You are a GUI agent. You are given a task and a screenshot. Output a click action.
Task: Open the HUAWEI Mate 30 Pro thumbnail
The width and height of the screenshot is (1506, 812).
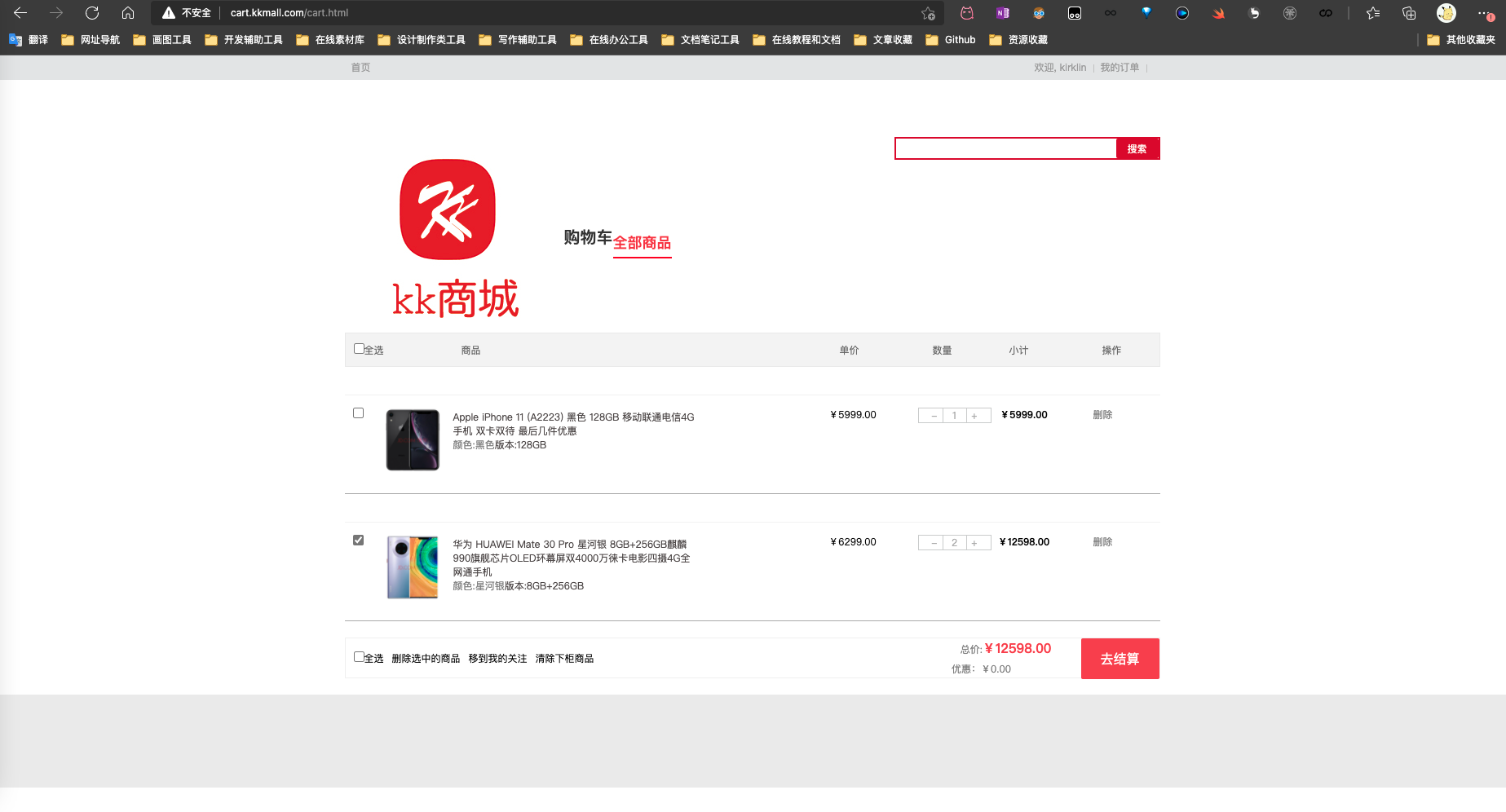413,567
